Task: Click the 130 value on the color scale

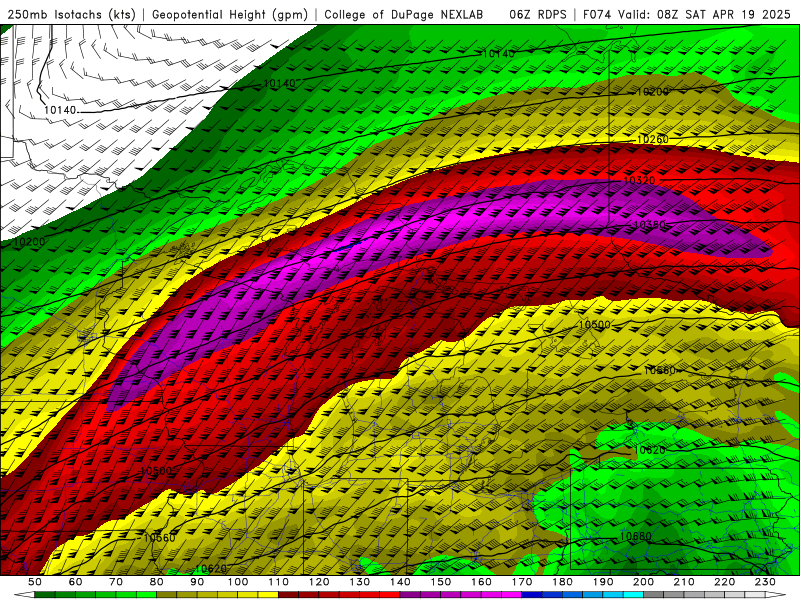Action: click(360, 582)
